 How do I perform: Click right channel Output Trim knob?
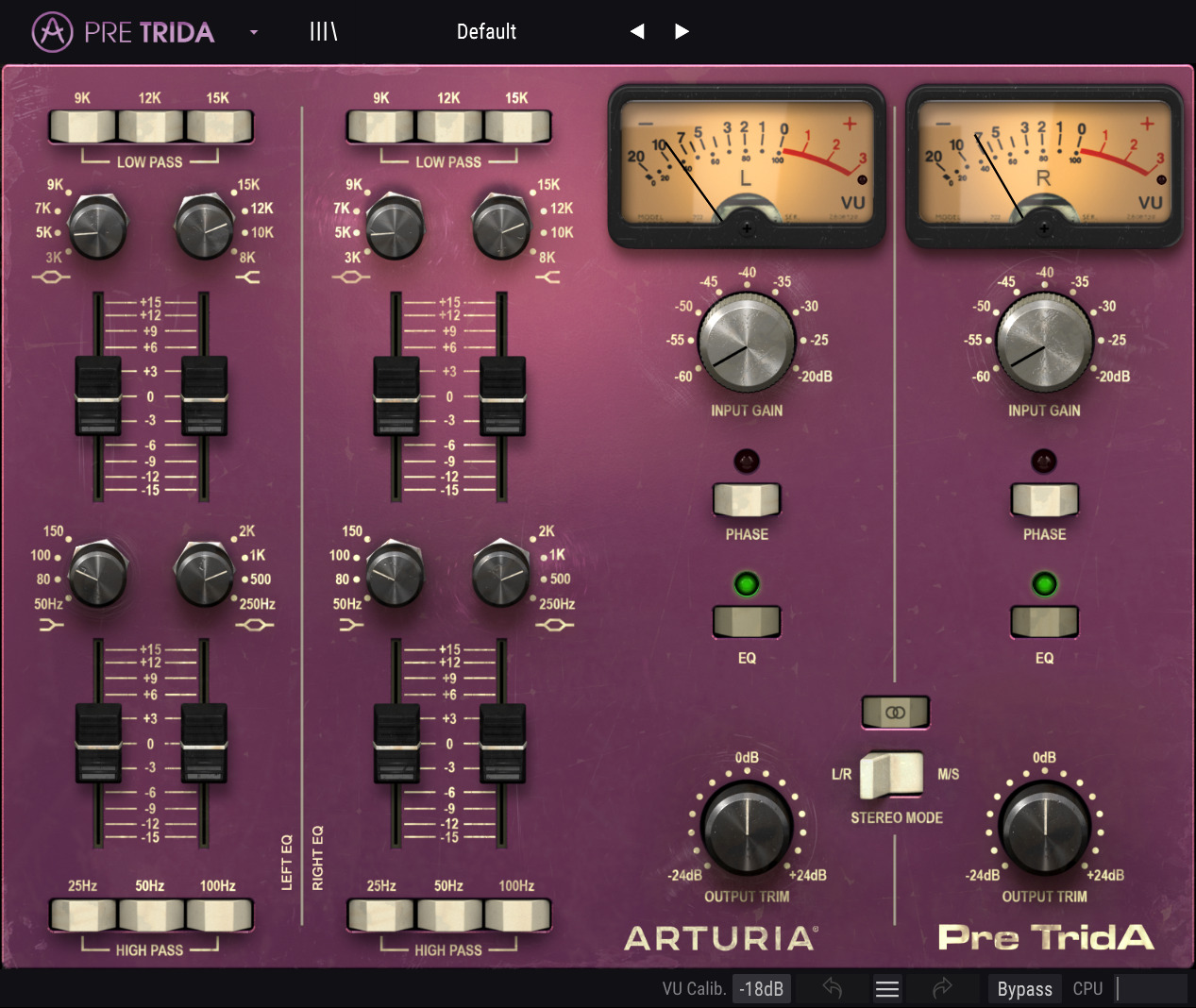[x=1044, y=828]
